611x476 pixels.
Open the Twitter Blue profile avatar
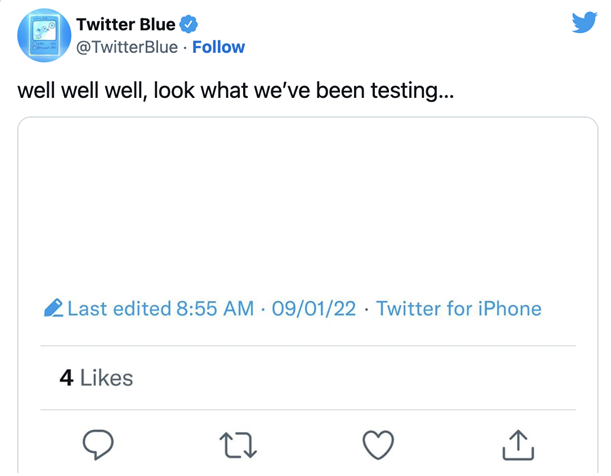click(42, 35)
